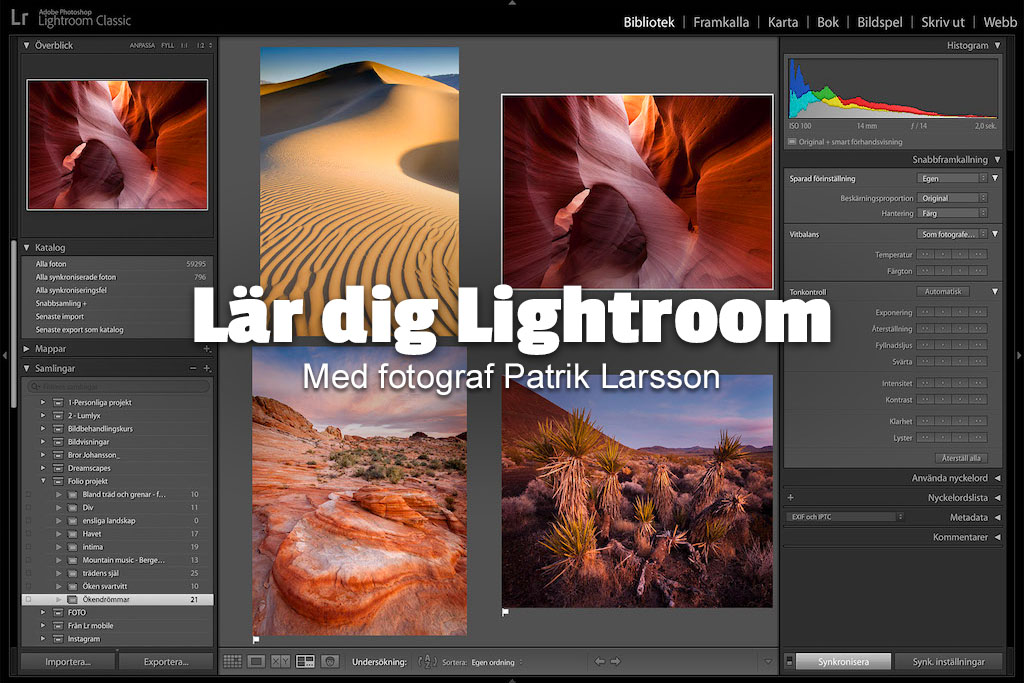Activate the Survey view icon

pos(305,661)
